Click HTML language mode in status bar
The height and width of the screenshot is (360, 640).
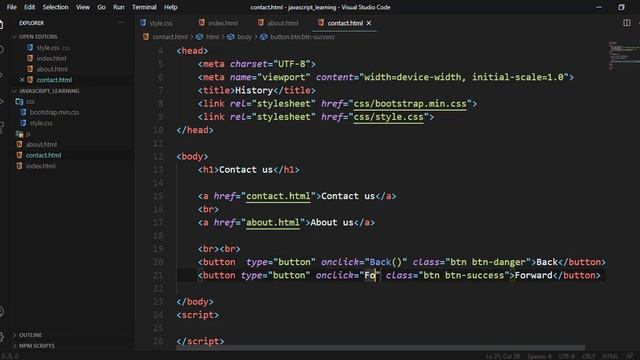610,356
